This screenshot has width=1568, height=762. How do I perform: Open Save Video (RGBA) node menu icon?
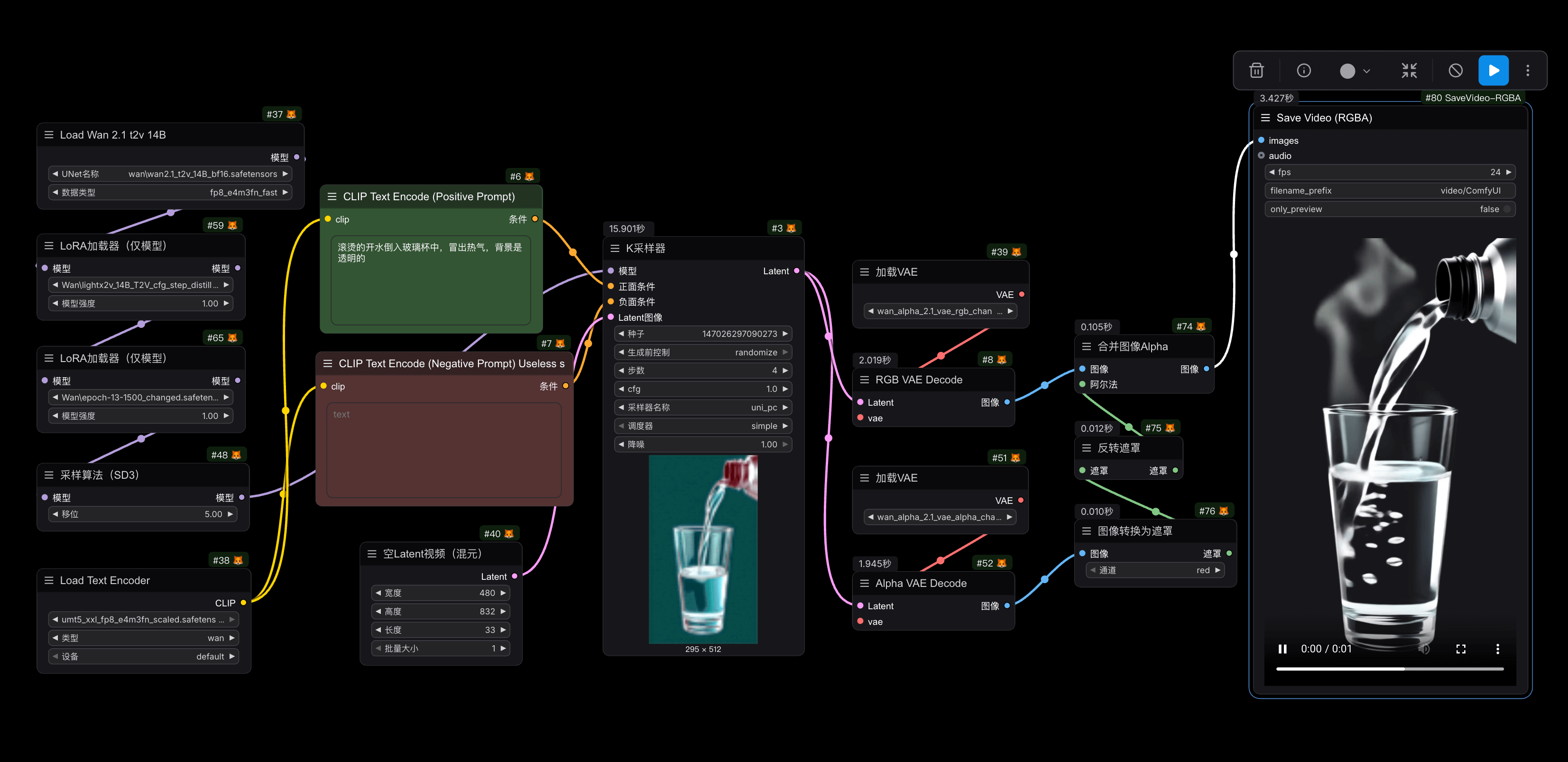click(1265, 118)
